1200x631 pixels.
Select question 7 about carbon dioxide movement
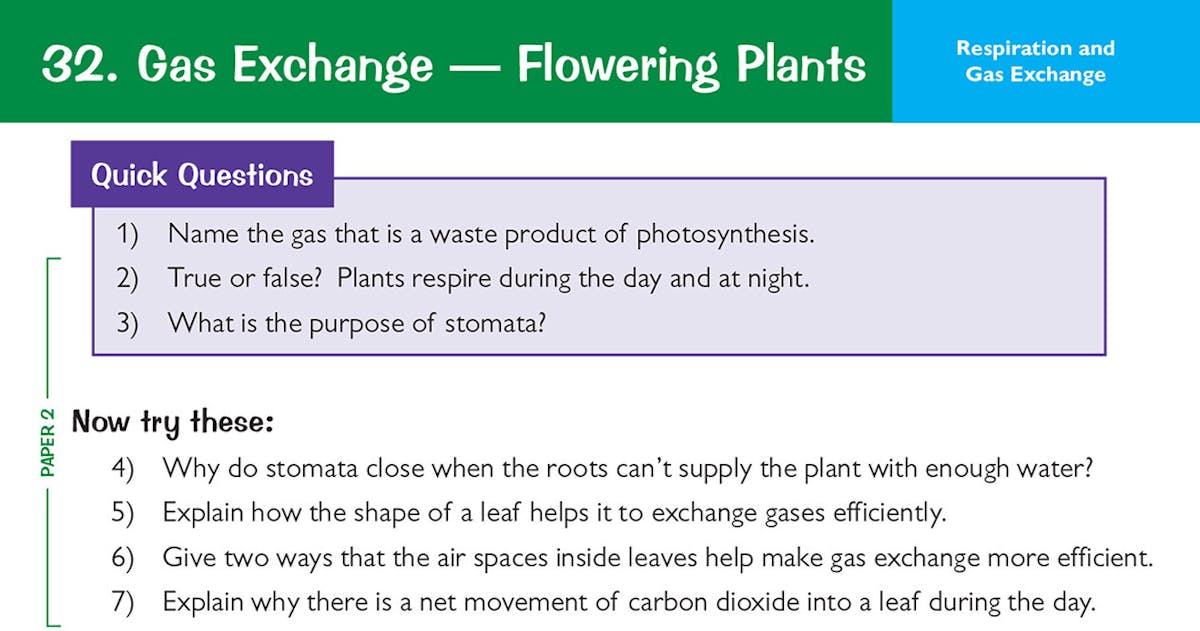coord(629,603)
